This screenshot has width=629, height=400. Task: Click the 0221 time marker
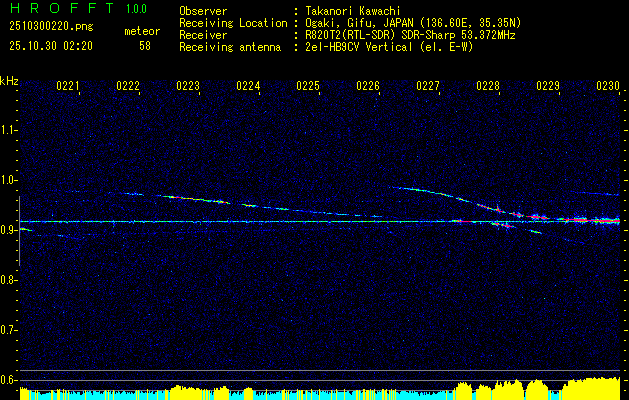(x=69, y=87)
